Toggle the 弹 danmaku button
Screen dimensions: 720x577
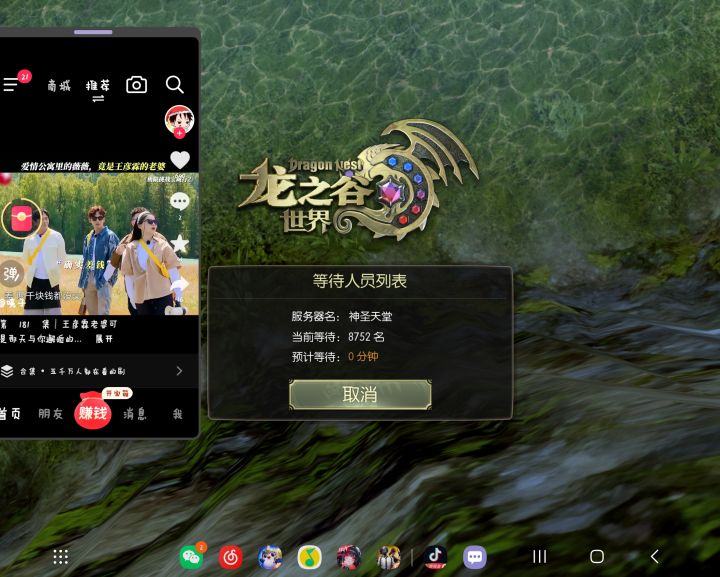pyautogui.click(x=11, y=274)
